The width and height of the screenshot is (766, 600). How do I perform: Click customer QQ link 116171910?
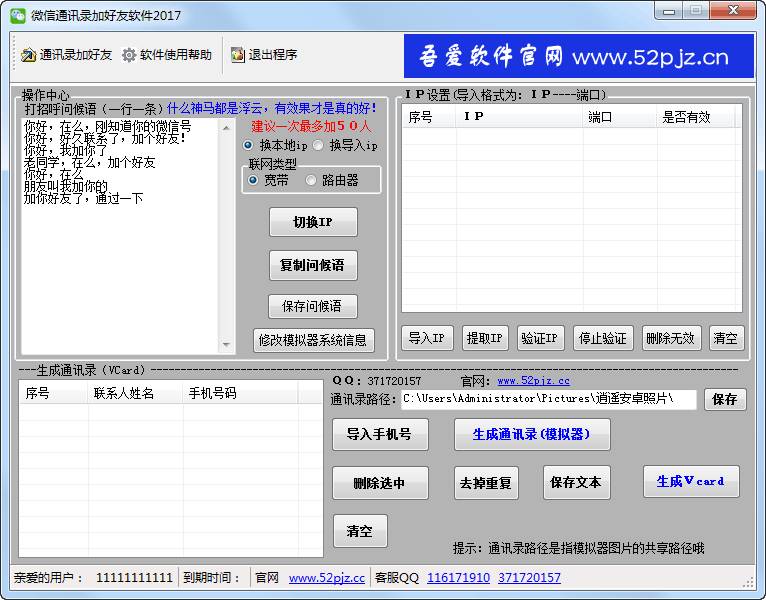point(459,578)
